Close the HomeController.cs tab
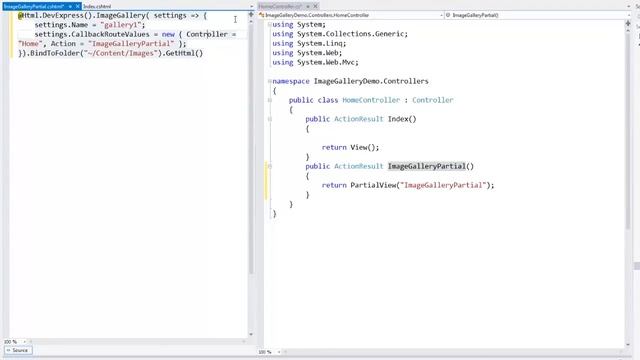The height and width of the screenshot is (360, 640). tap(316, 6)
